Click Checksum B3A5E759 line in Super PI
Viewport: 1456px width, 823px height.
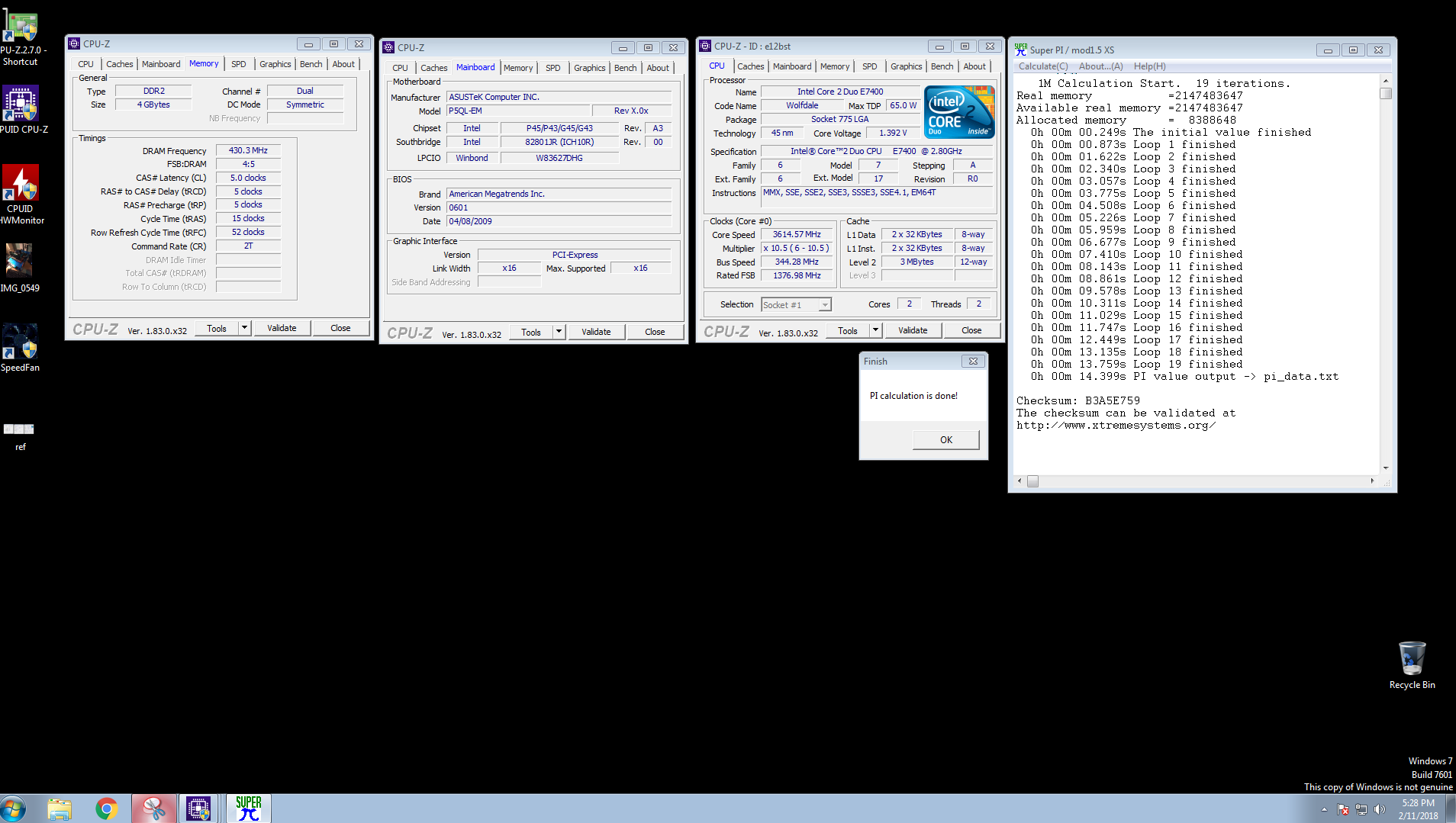click(1078, 400)
